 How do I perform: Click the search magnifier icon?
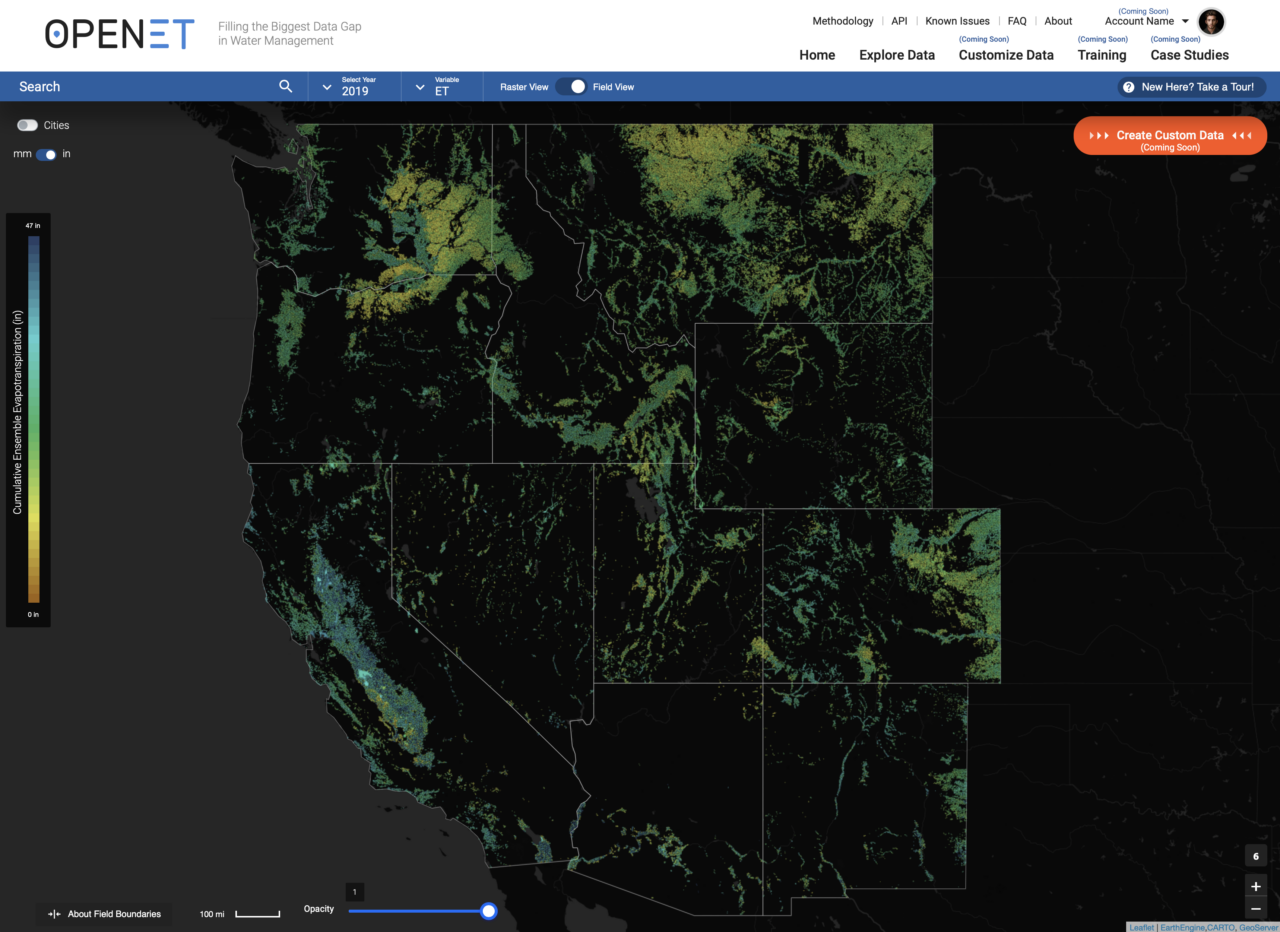click(286, 86)
